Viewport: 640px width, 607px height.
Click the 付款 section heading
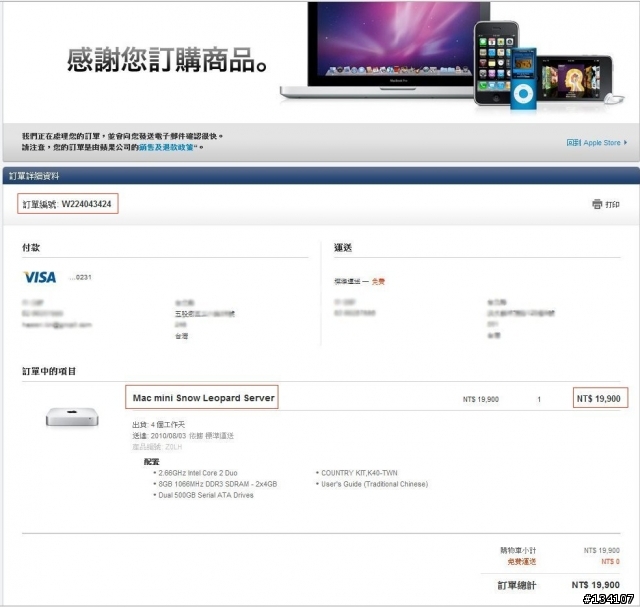pyautogui.click(x=31, y=247)
